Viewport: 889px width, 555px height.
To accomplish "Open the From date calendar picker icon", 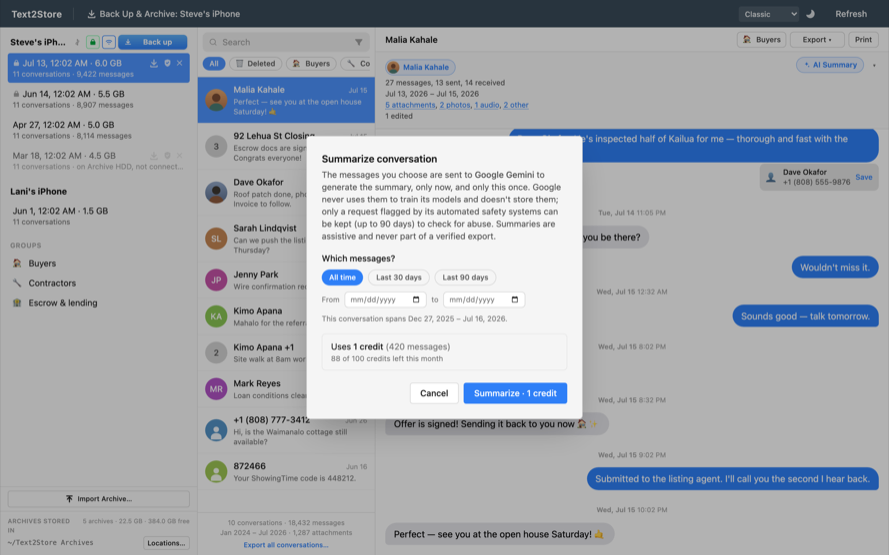I will click(x=416, y=299).
